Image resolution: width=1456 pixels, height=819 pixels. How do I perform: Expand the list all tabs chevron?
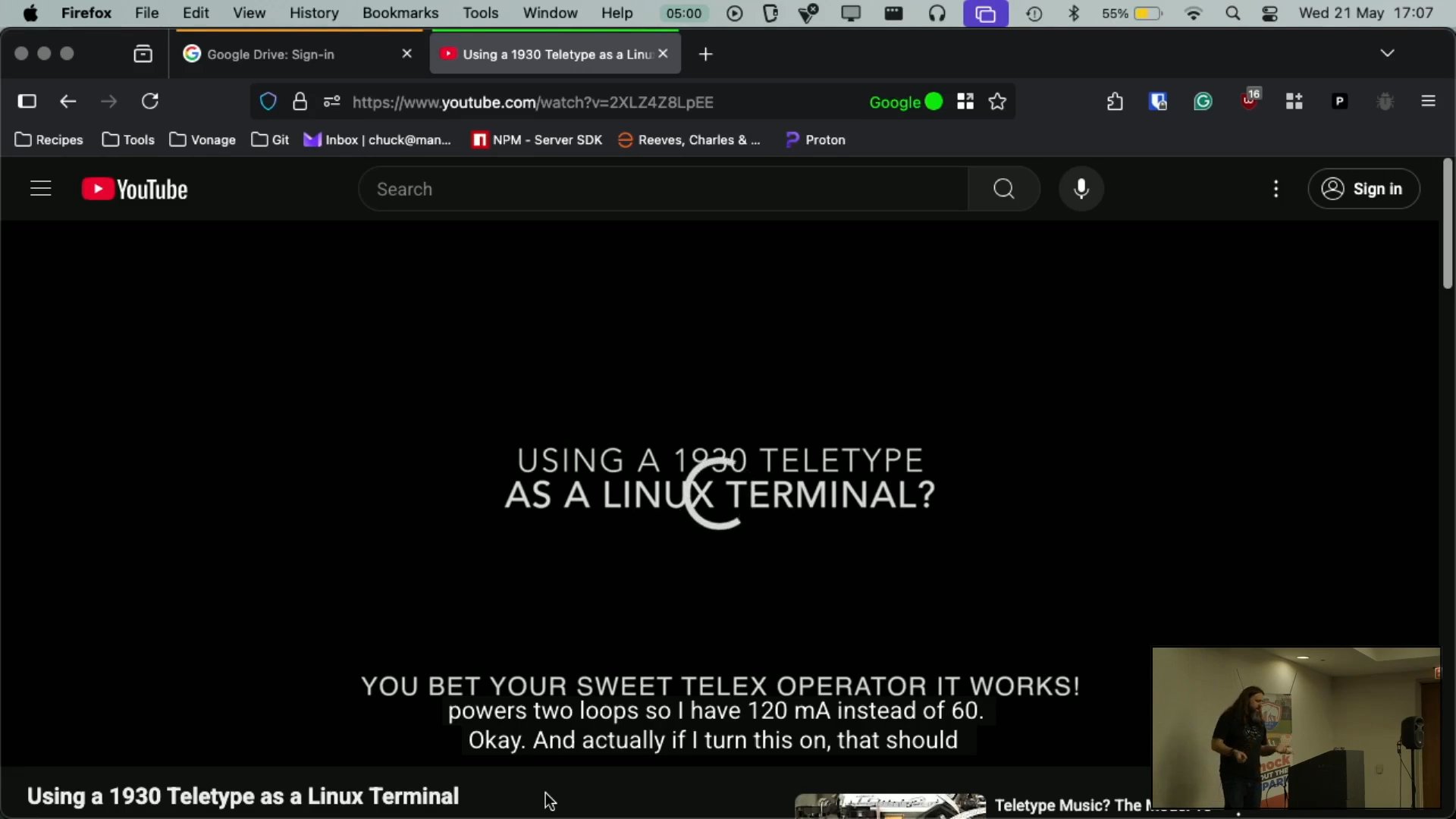[1387, 53]
